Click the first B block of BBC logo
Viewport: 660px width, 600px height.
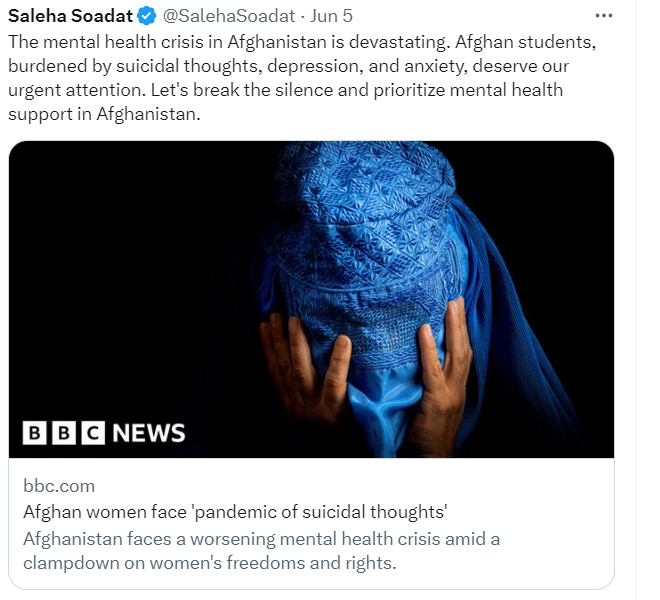[34, 433]
